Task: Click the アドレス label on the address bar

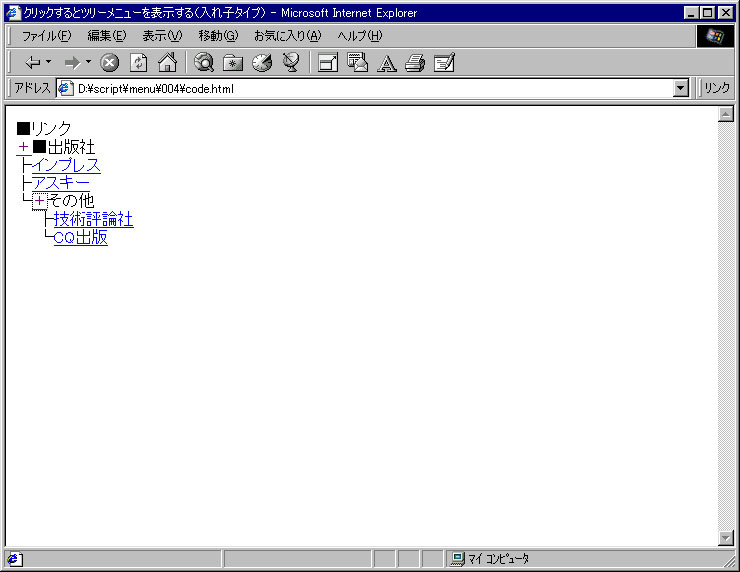Action: [x=32, y=88]
